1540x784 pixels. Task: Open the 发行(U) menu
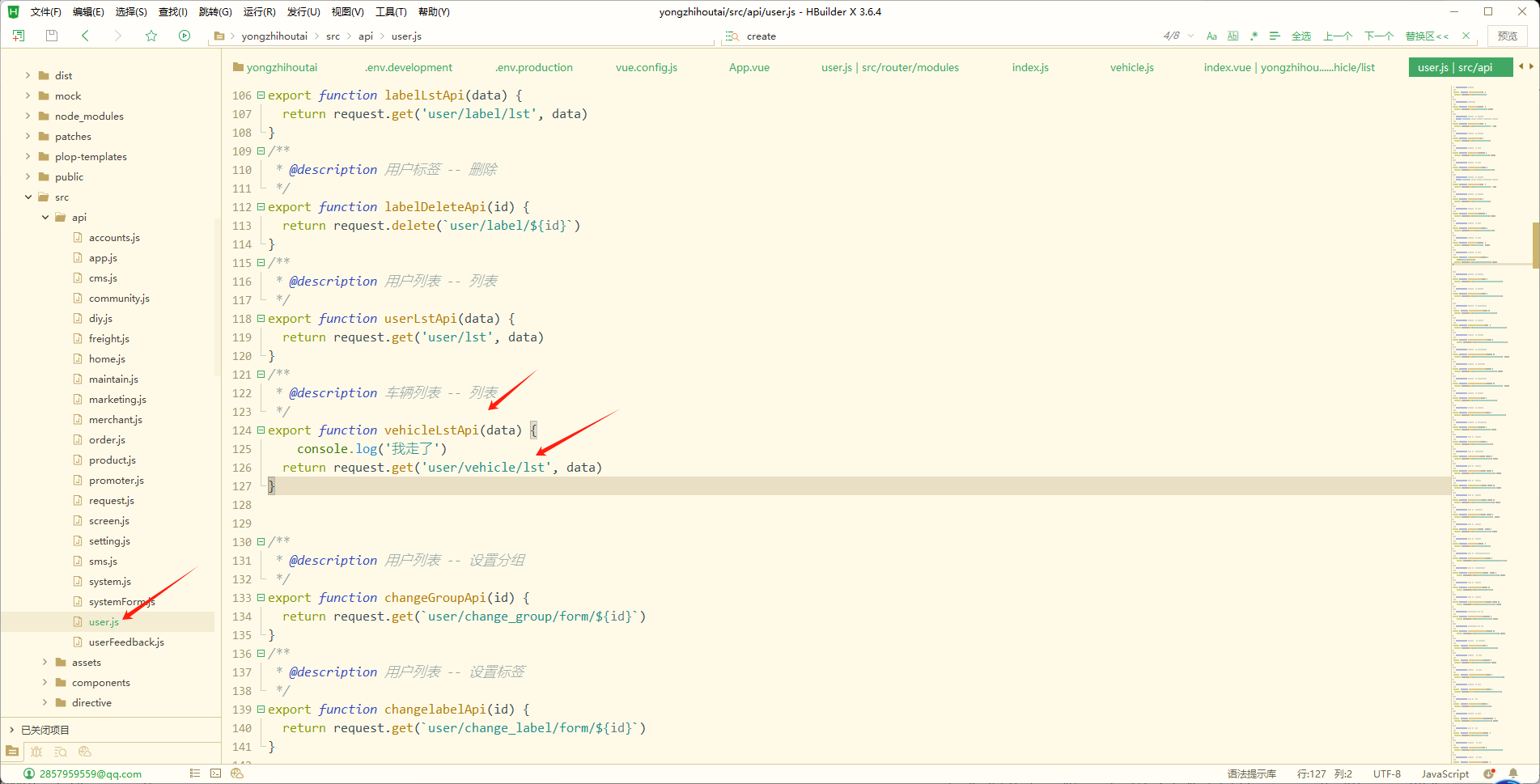303,11
